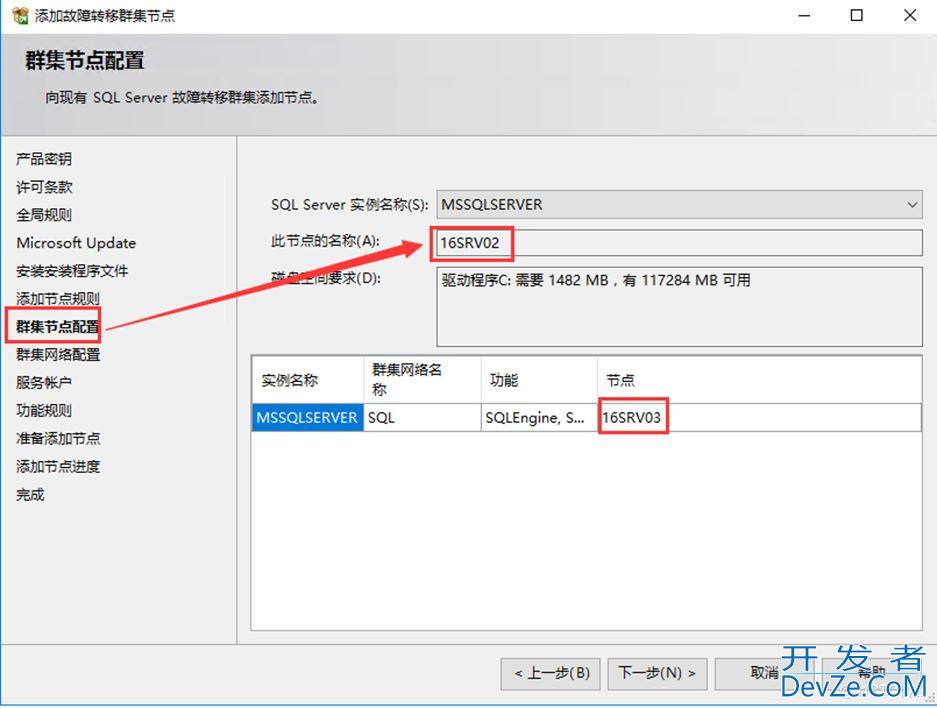Click the 取消 cancel button
The width and height of the screenshot is (937, 708).
pyautogui.click(x=764, y=674)
